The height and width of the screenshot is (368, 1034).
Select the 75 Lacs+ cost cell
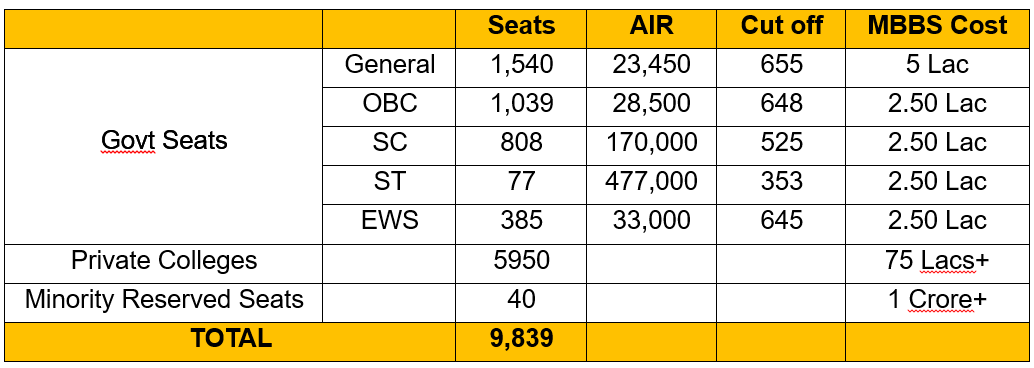pyautogui.click(x=936, y=261)
